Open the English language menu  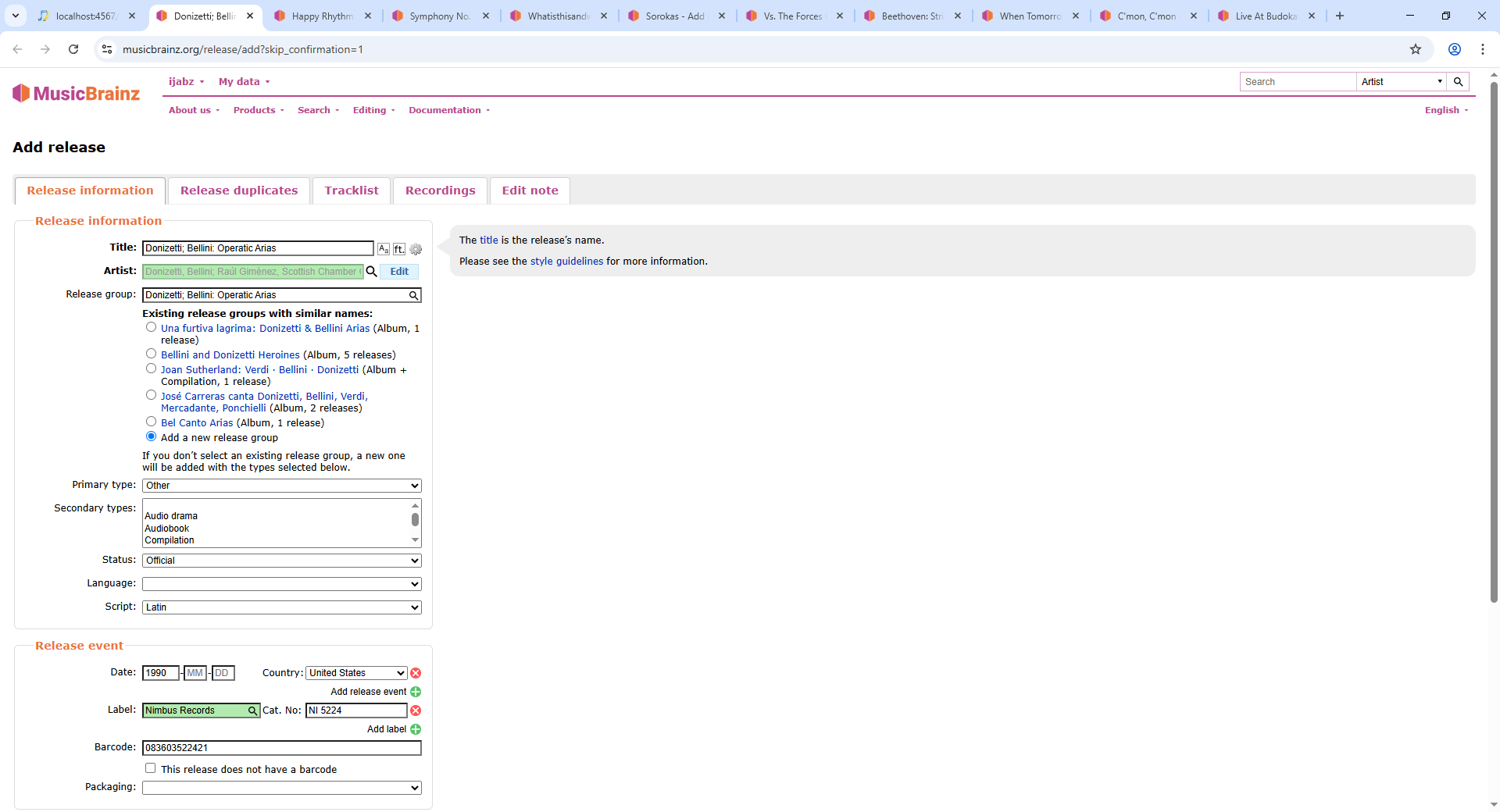pyautogui.click(x=1446, y=110)
